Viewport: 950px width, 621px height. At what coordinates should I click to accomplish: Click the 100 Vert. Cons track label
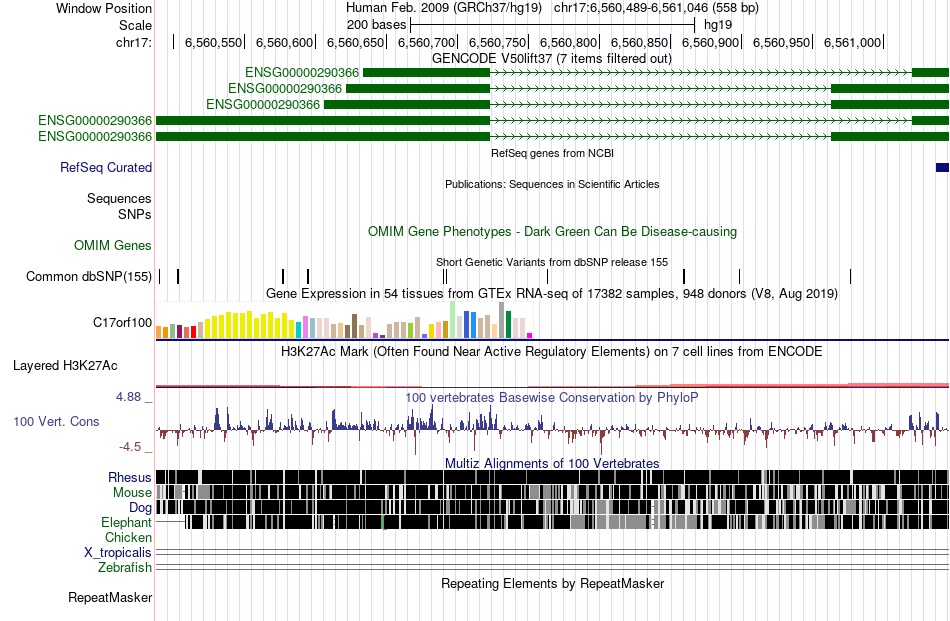(x=56, y=421)
